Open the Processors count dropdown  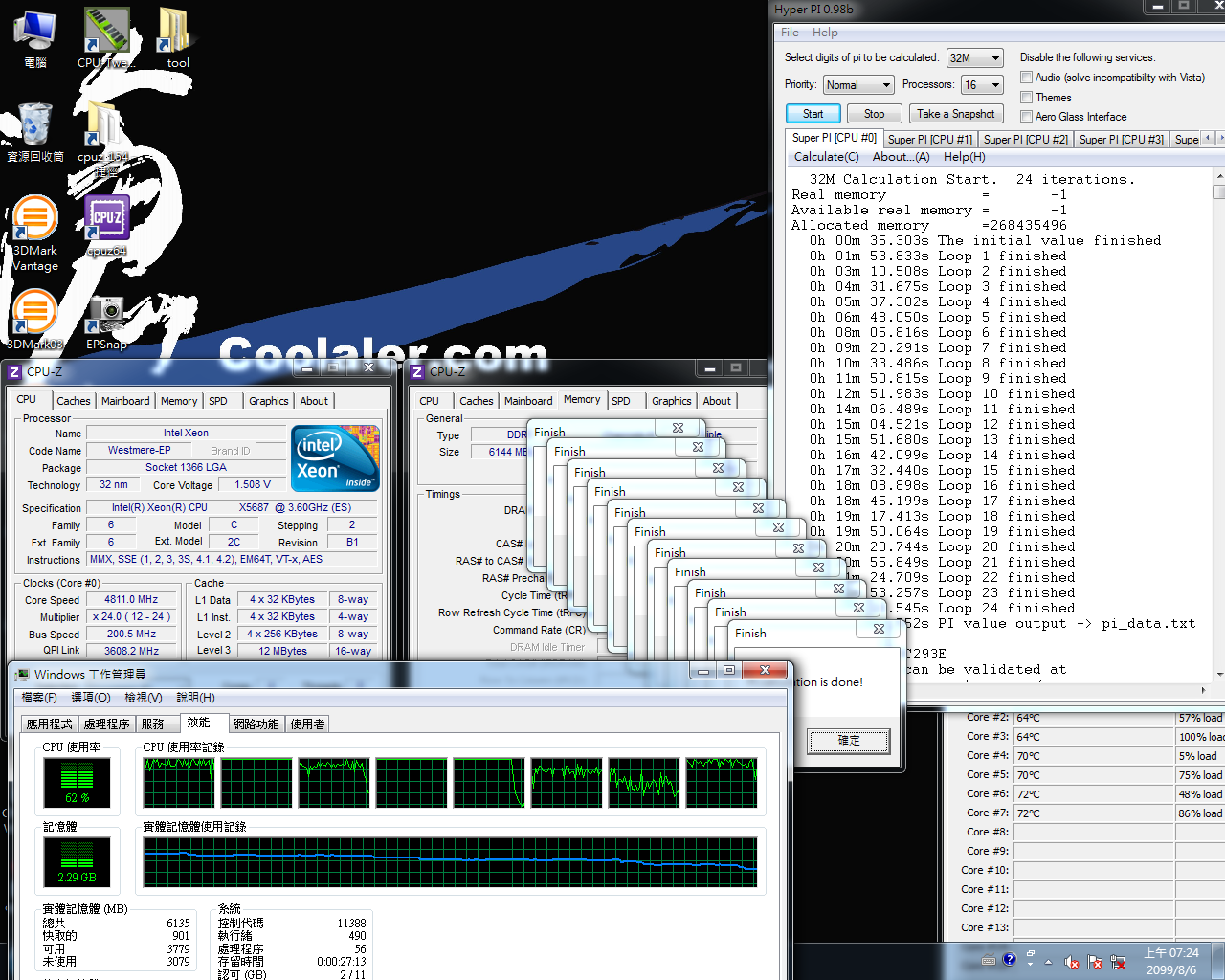982,85
